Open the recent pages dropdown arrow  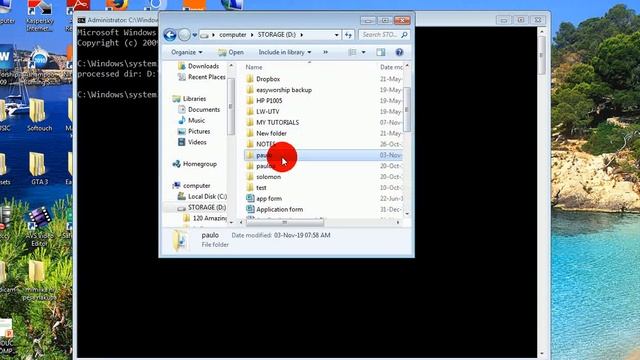[195, 35]
